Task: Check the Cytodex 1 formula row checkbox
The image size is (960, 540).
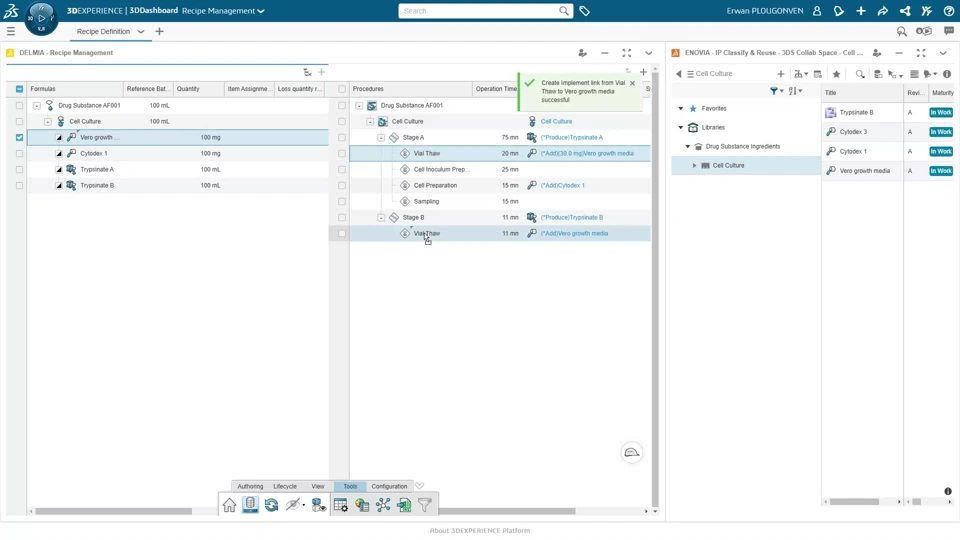Action: coord(20,154)
